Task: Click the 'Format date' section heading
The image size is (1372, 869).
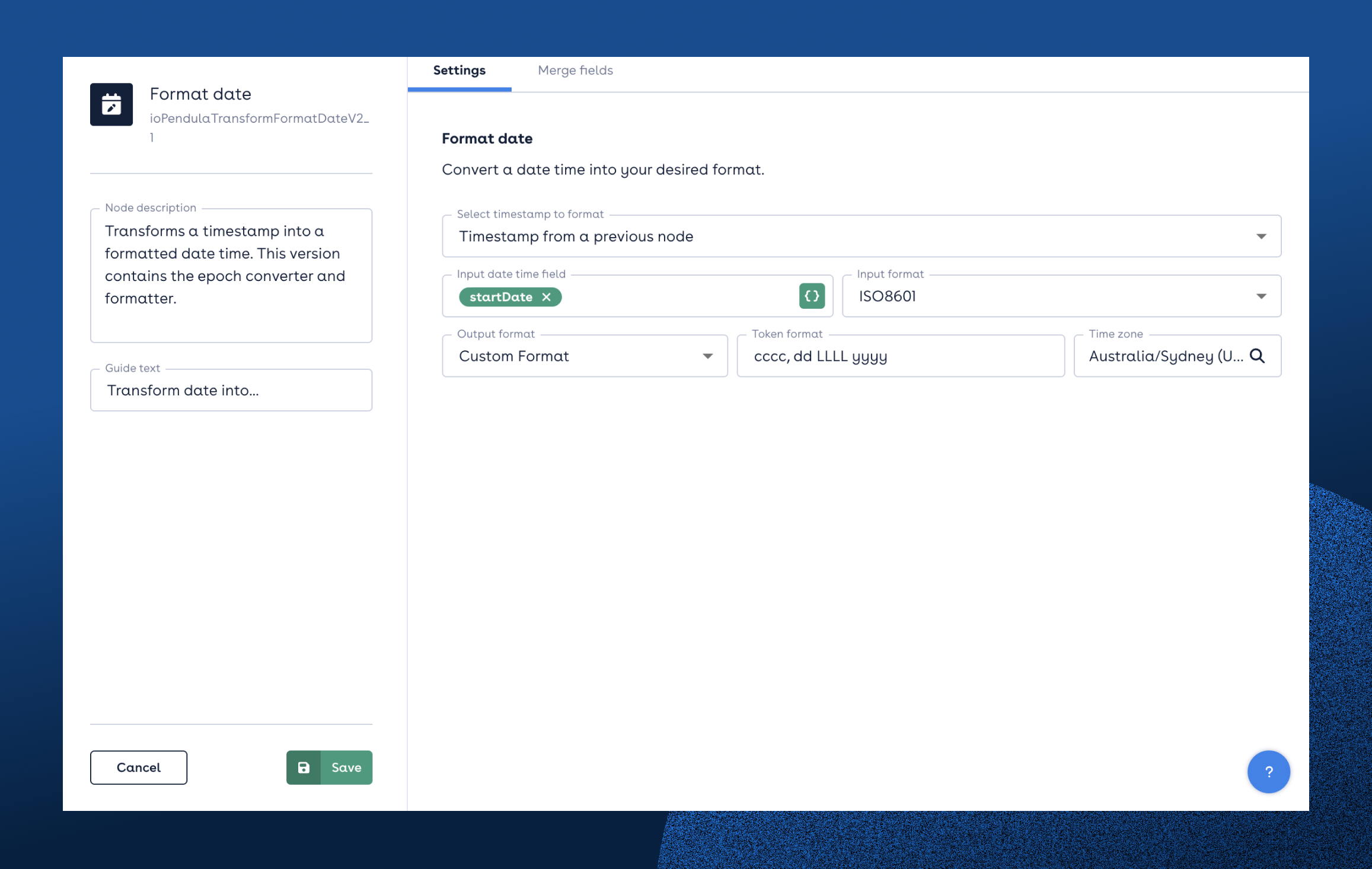Action: tap(487, 138)
